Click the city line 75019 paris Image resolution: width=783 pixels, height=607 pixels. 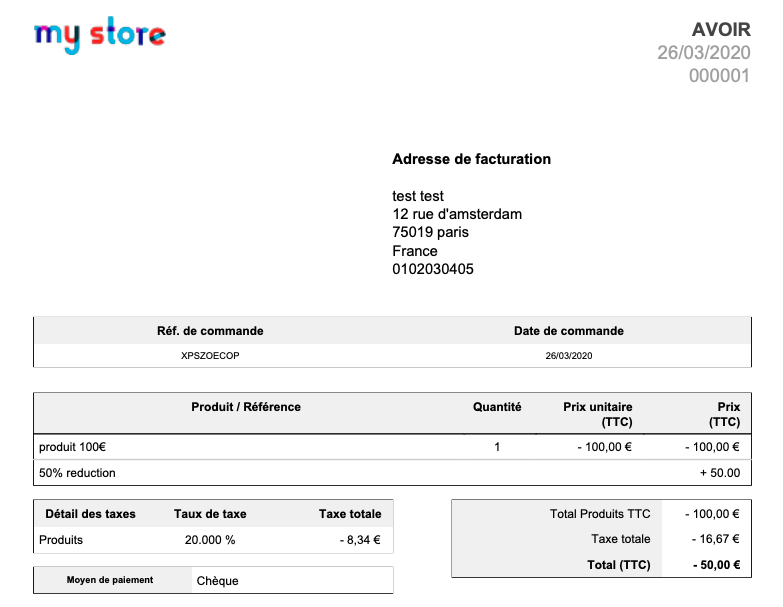pos(430,232)
